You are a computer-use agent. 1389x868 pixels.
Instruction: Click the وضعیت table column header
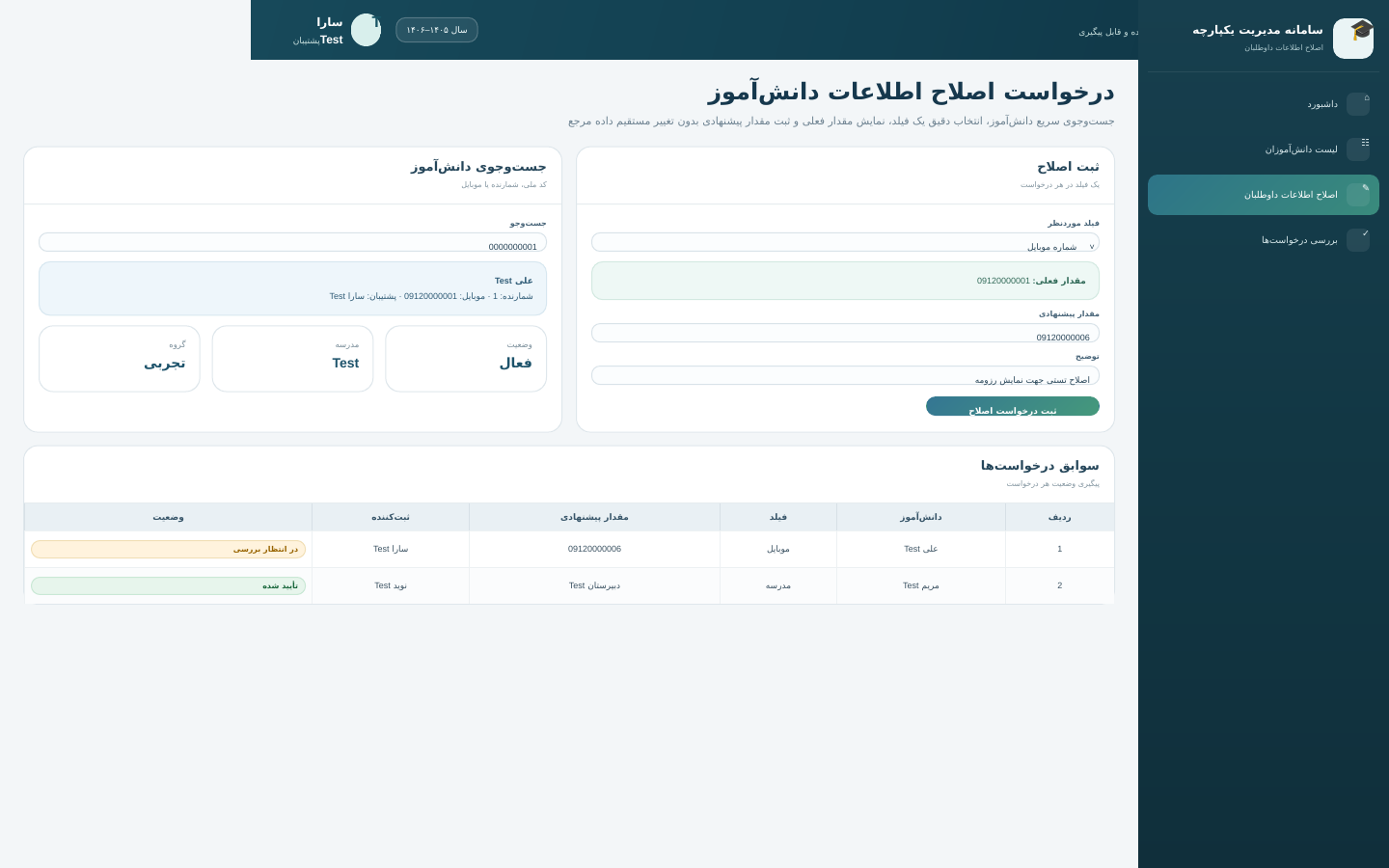click(168, 517)
